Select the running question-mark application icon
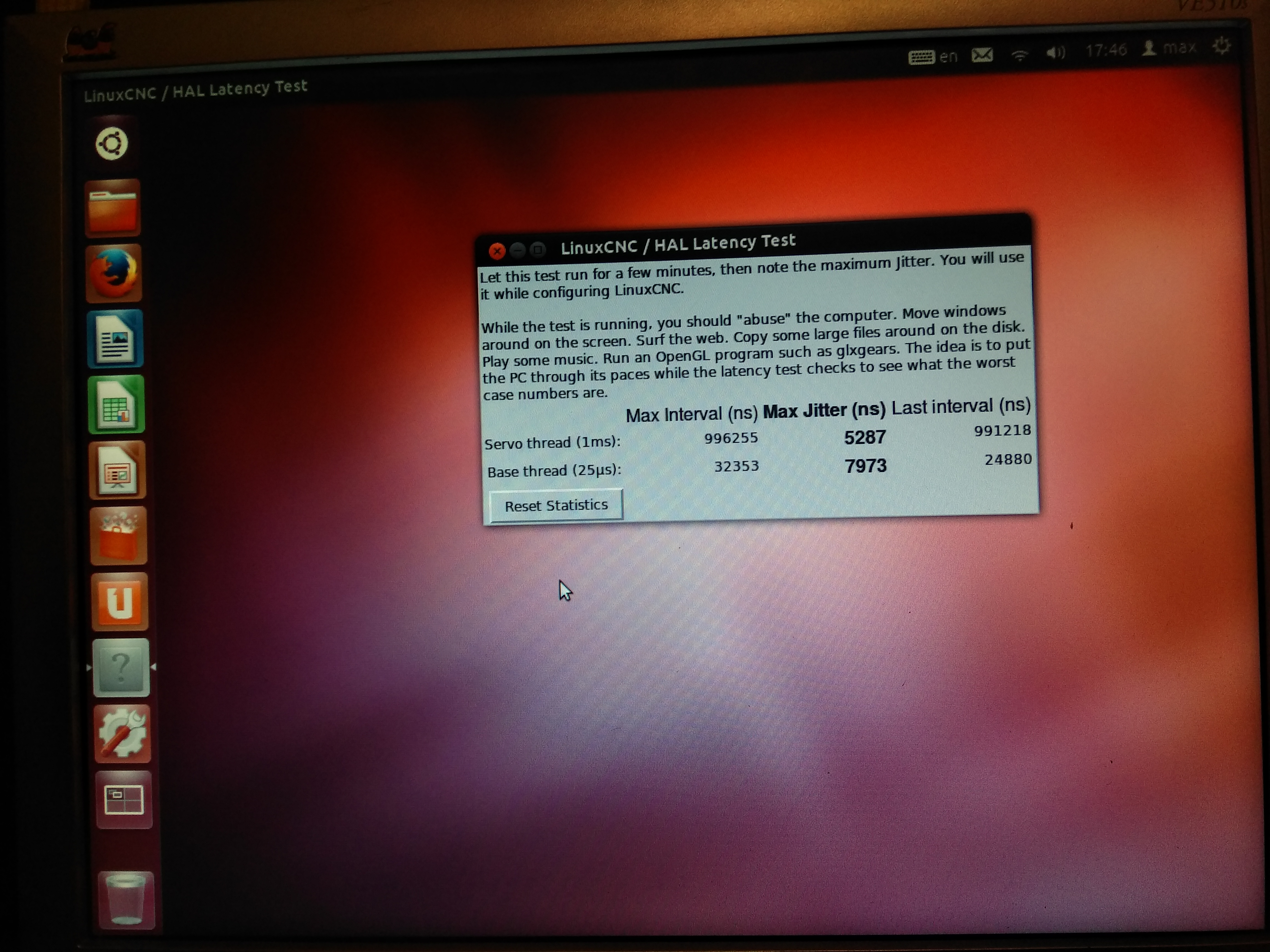 (121, 667)
